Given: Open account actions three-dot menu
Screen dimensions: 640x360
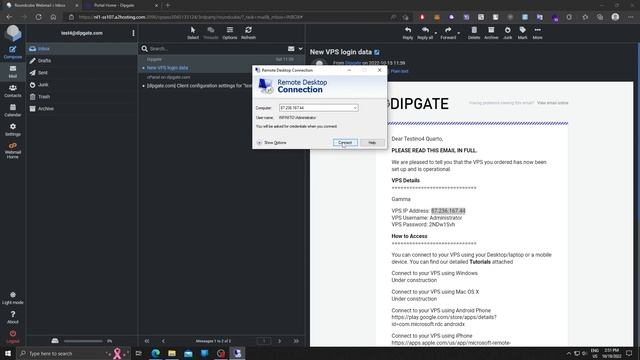Looking at the screenshot, I should tap(133, 33).
